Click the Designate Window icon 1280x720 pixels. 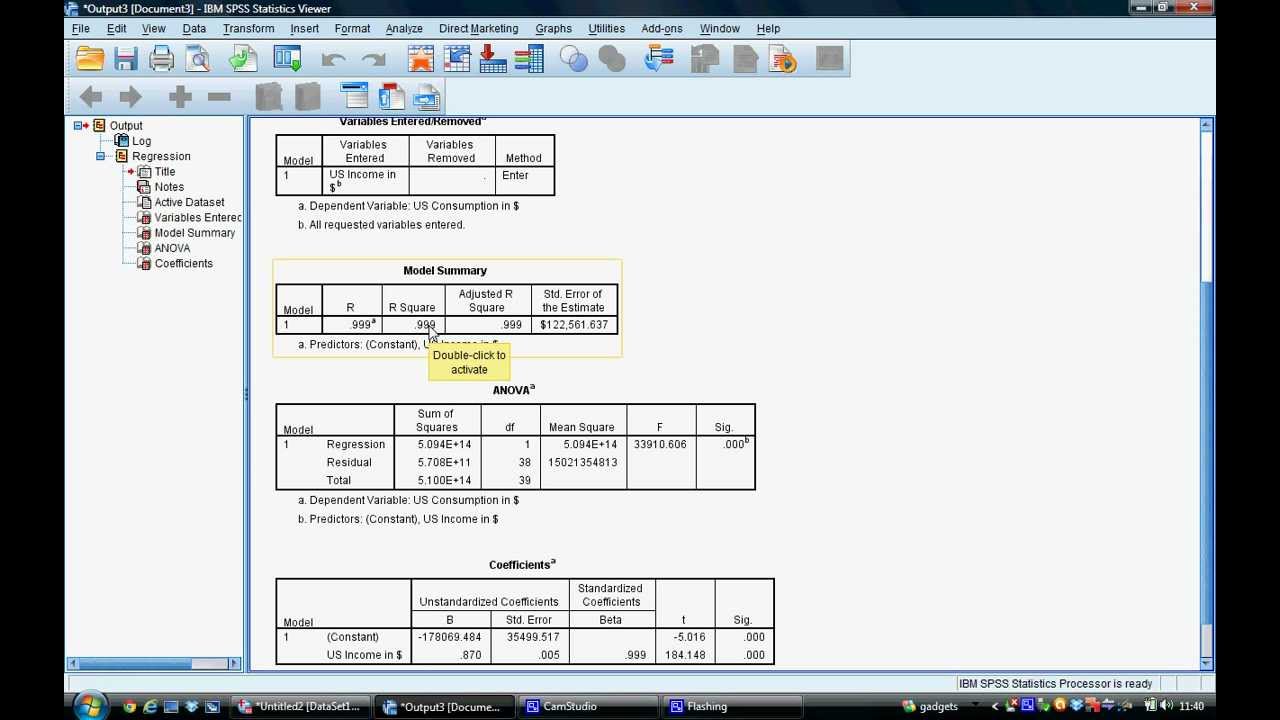pyautogui.click(x=830, y=60)
